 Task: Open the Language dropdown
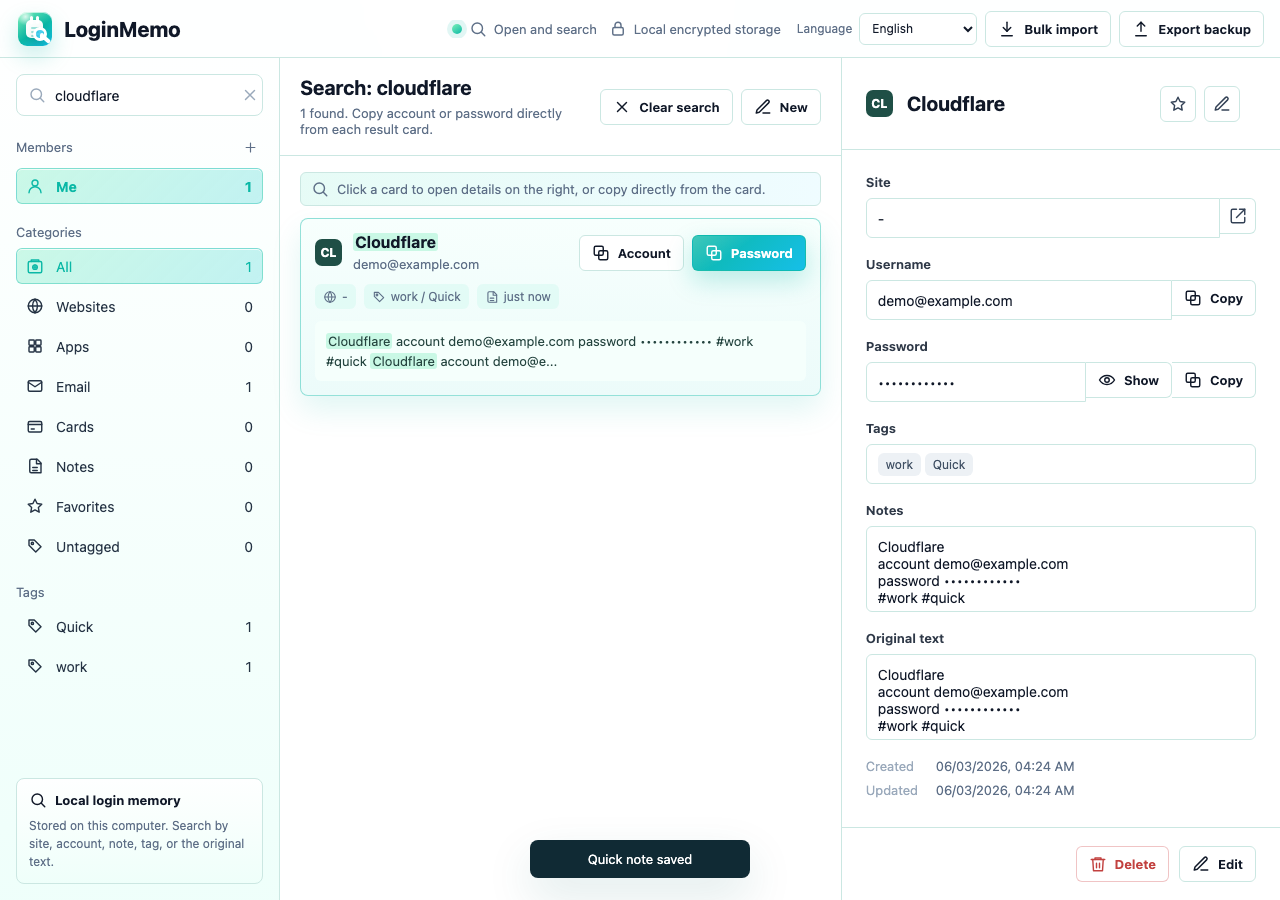pos(918,29)
